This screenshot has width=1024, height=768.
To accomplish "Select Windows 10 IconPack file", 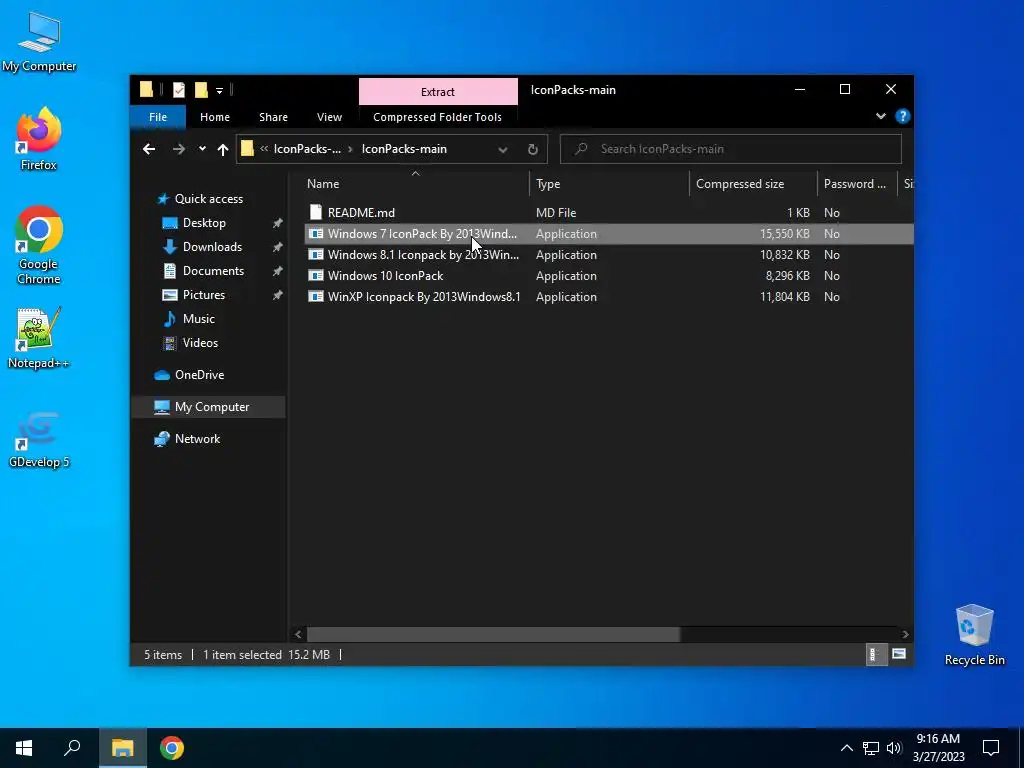I will [x=385, y=276].
